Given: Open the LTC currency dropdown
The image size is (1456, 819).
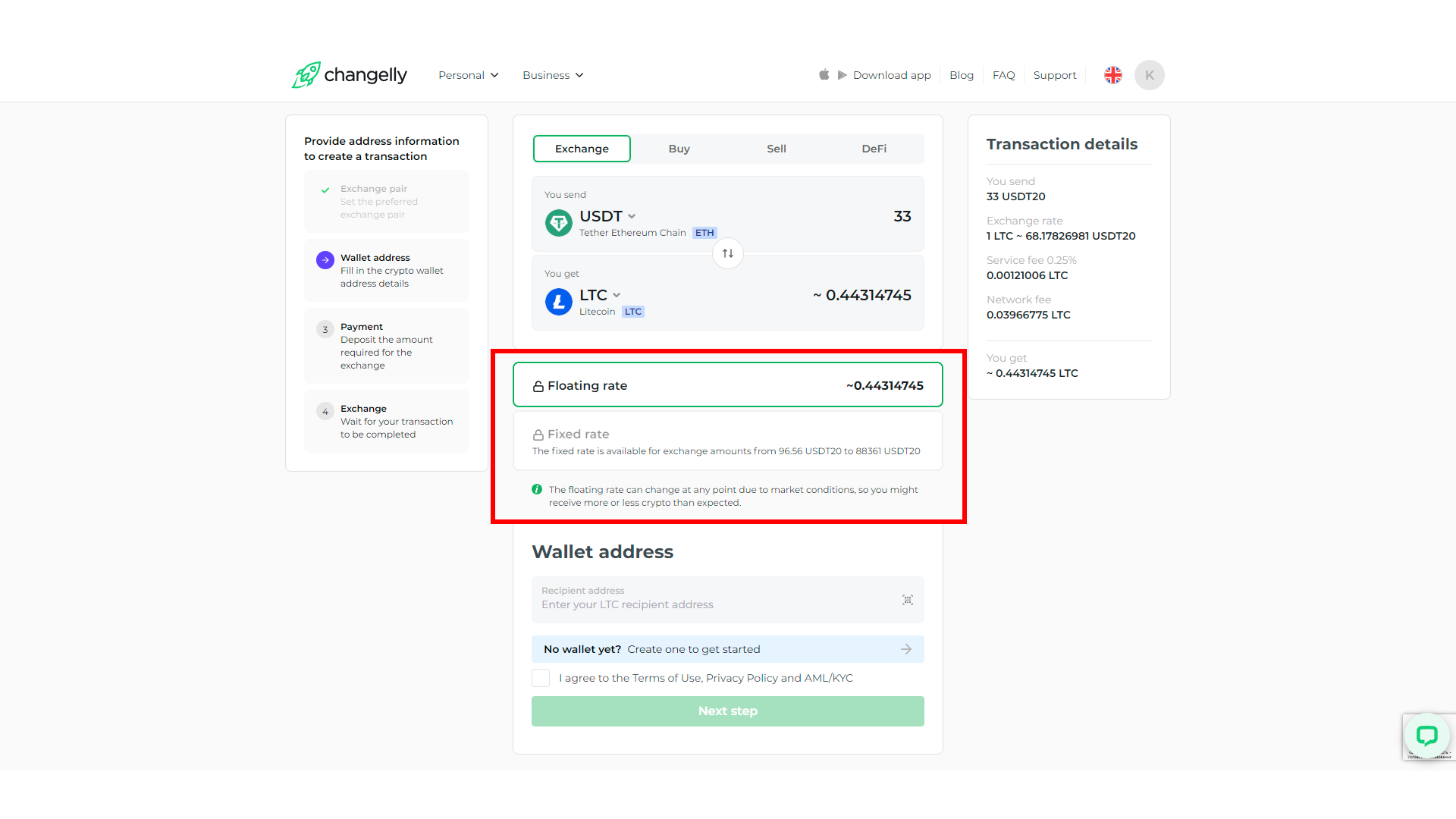Looking at the screenshot, I should point(600,295).
